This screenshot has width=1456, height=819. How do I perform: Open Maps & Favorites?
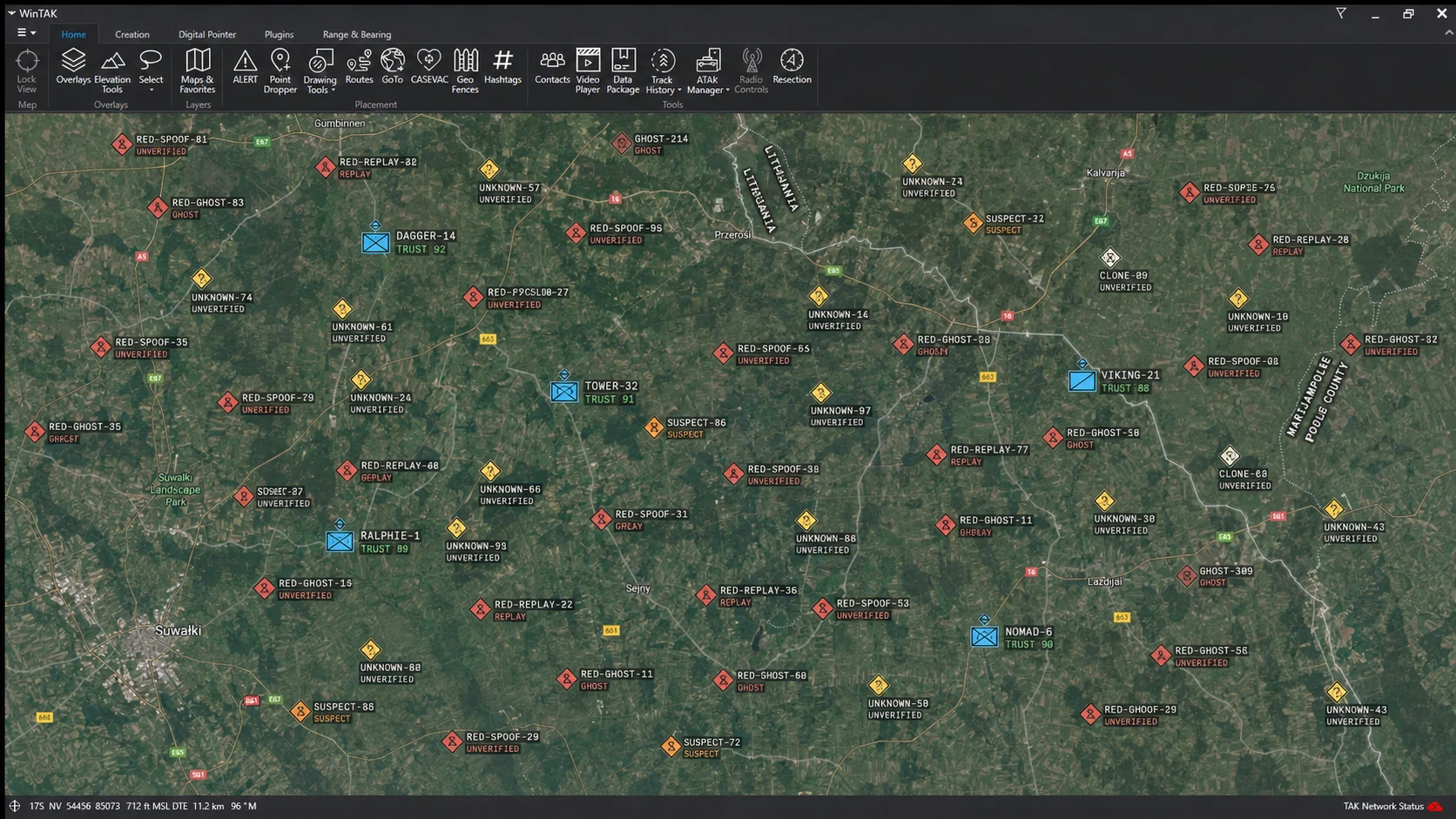click(198, 71)
